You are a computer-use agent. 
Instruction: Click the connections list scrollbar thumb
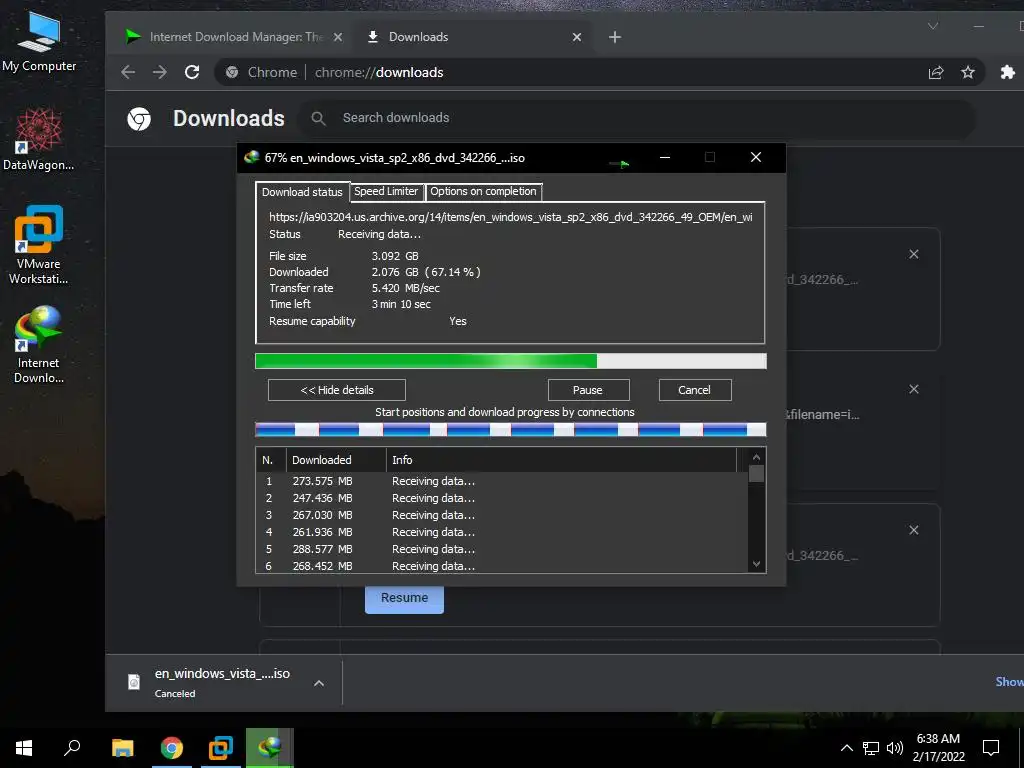click(x=756, y=473)
